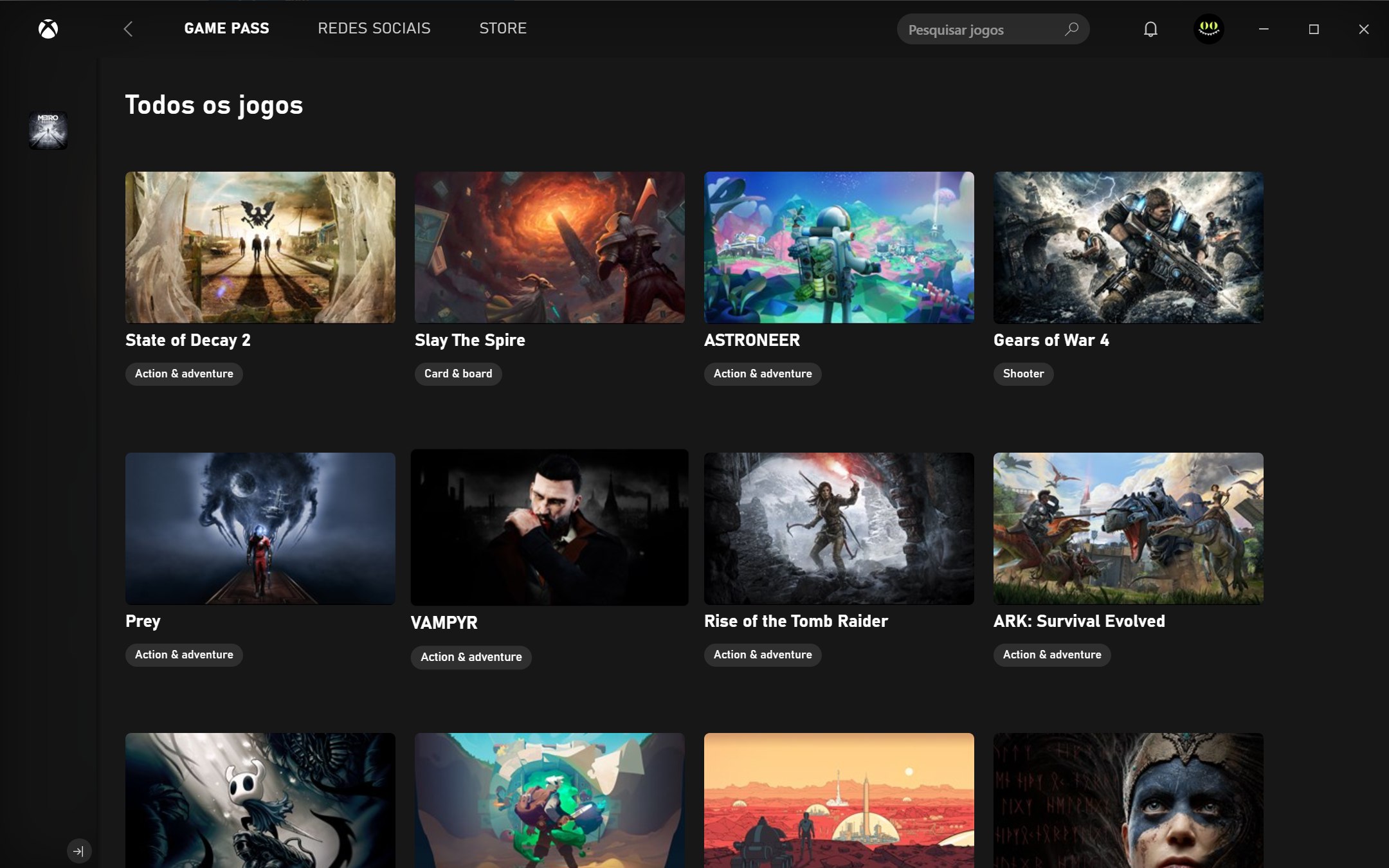The height and width of the screenshot is (868, 1389).
Task: Click the Xbox logo icon
Action: [x=48, y=29]
